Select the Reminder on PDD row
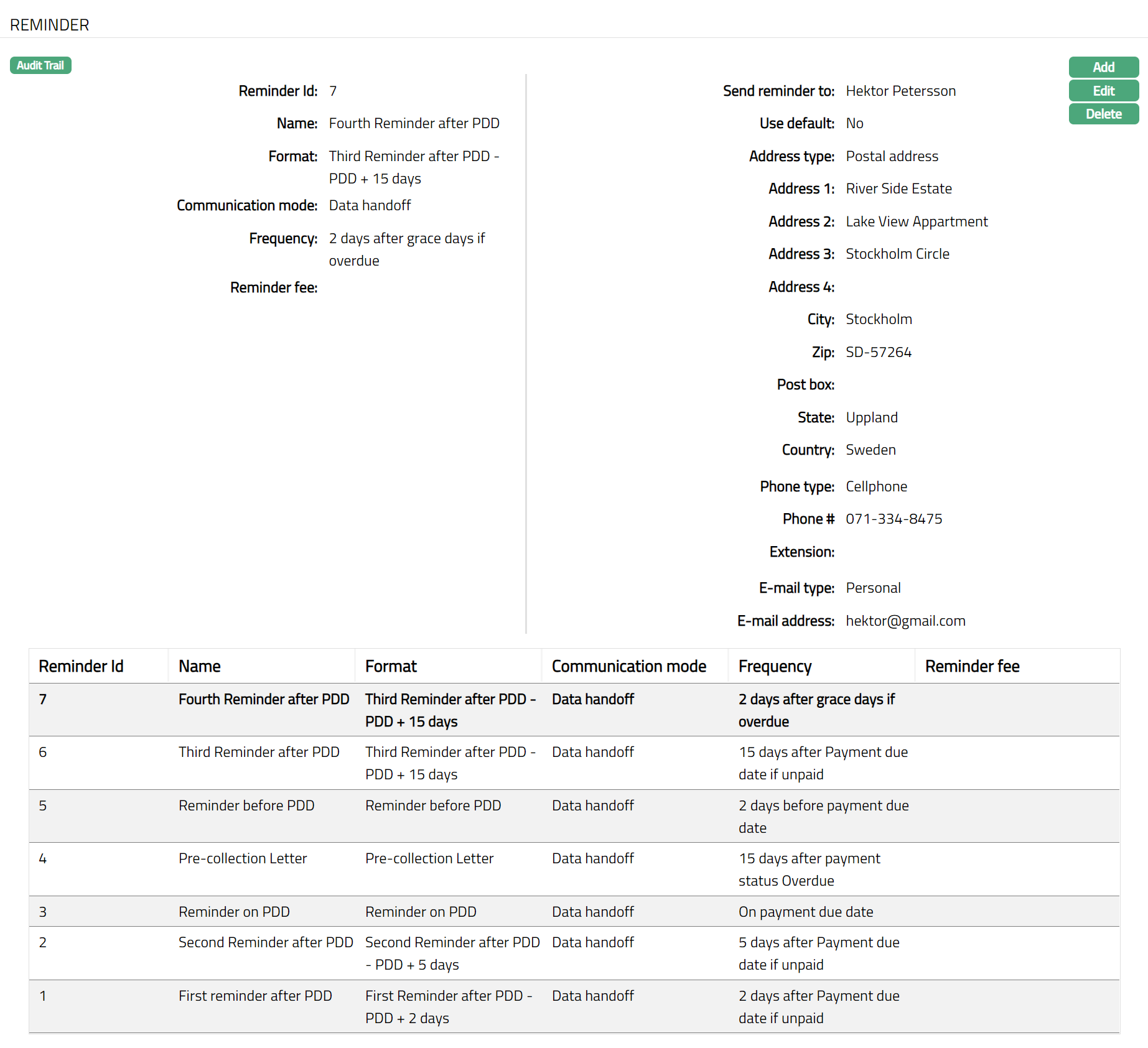Image resolution: width=1148 pixels, height=1048 pixels. tap(234, 912)
